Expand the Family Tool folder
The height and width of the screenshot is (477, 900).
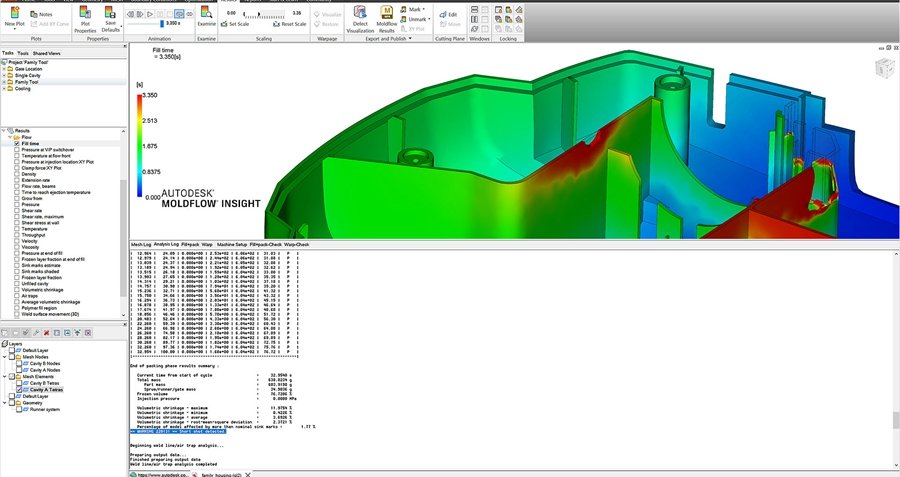[4, 82]
